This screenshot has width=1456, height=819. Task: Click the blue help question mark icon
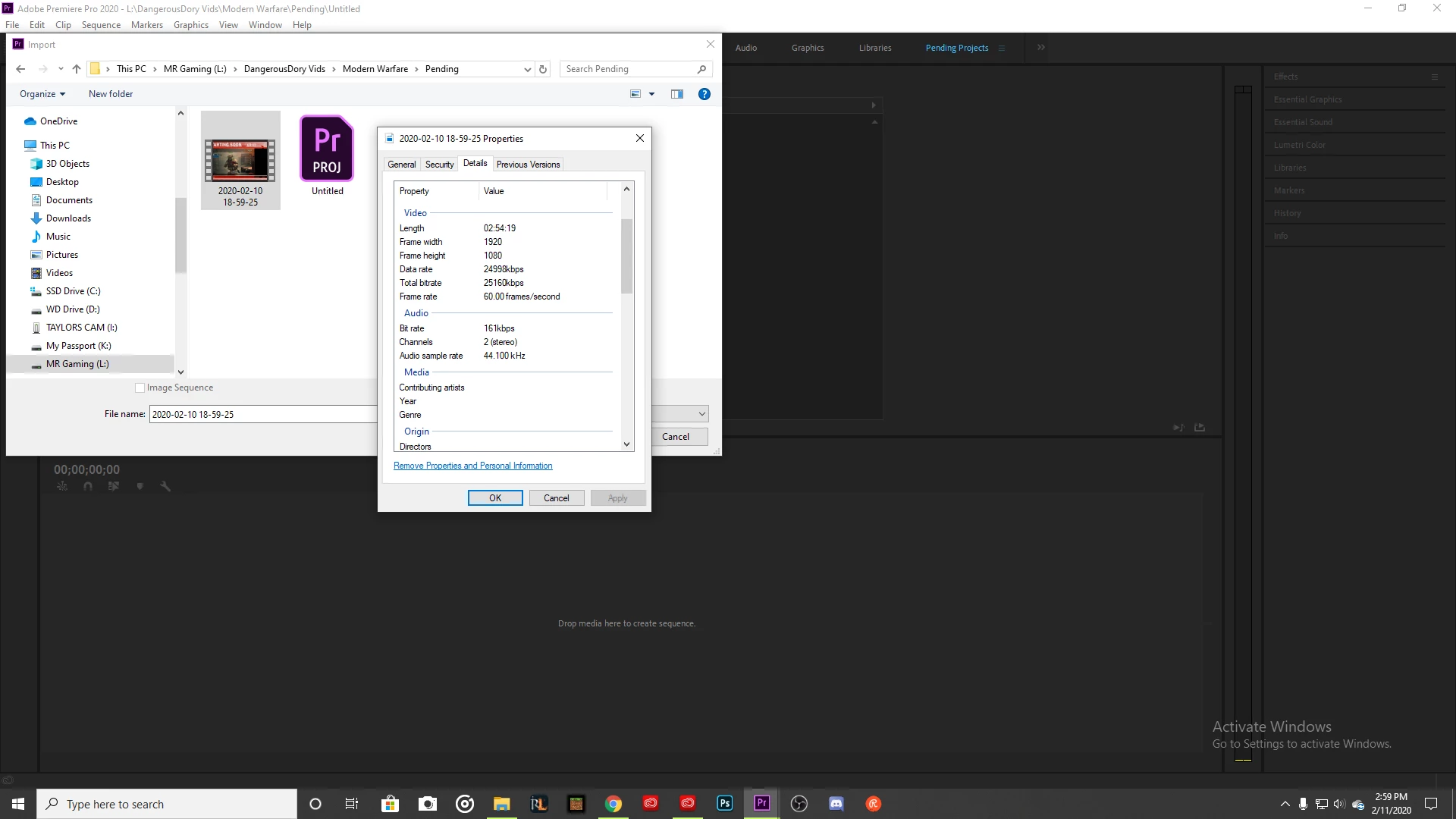pyautogui.click(x=704, y=94)
